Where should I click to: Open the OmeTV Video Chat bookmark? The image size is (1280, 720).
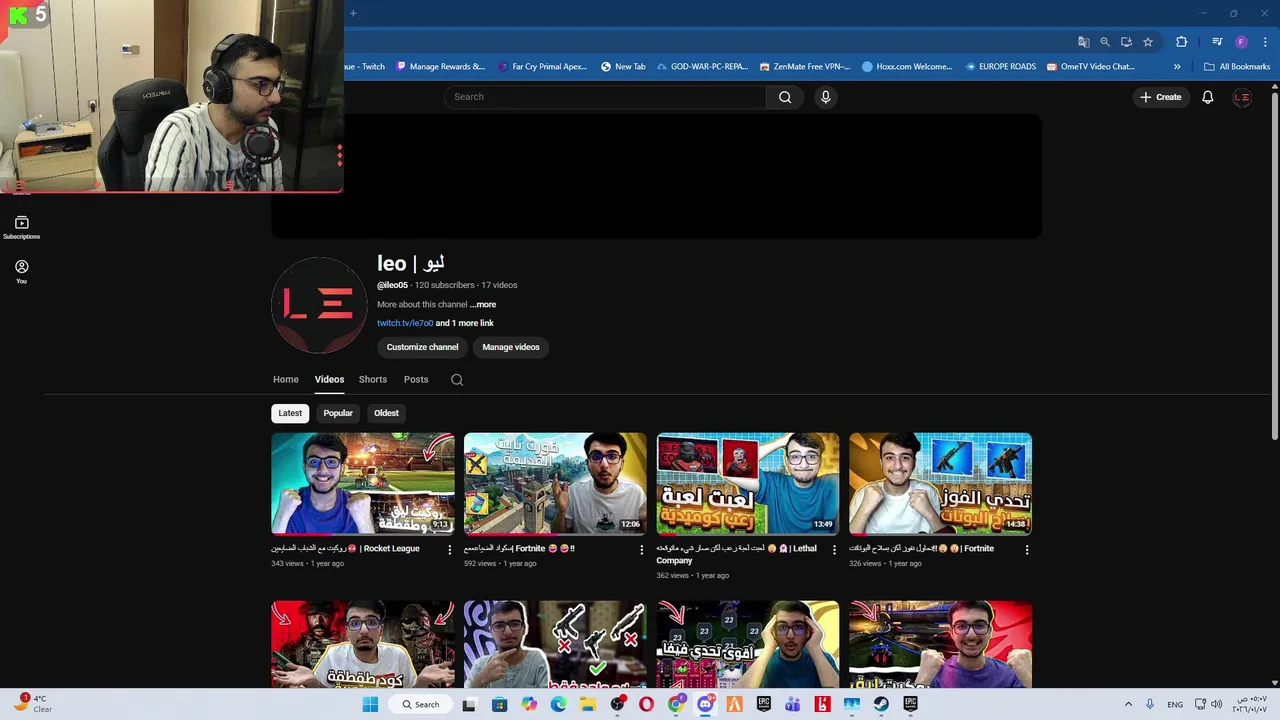click(1090, 67)
